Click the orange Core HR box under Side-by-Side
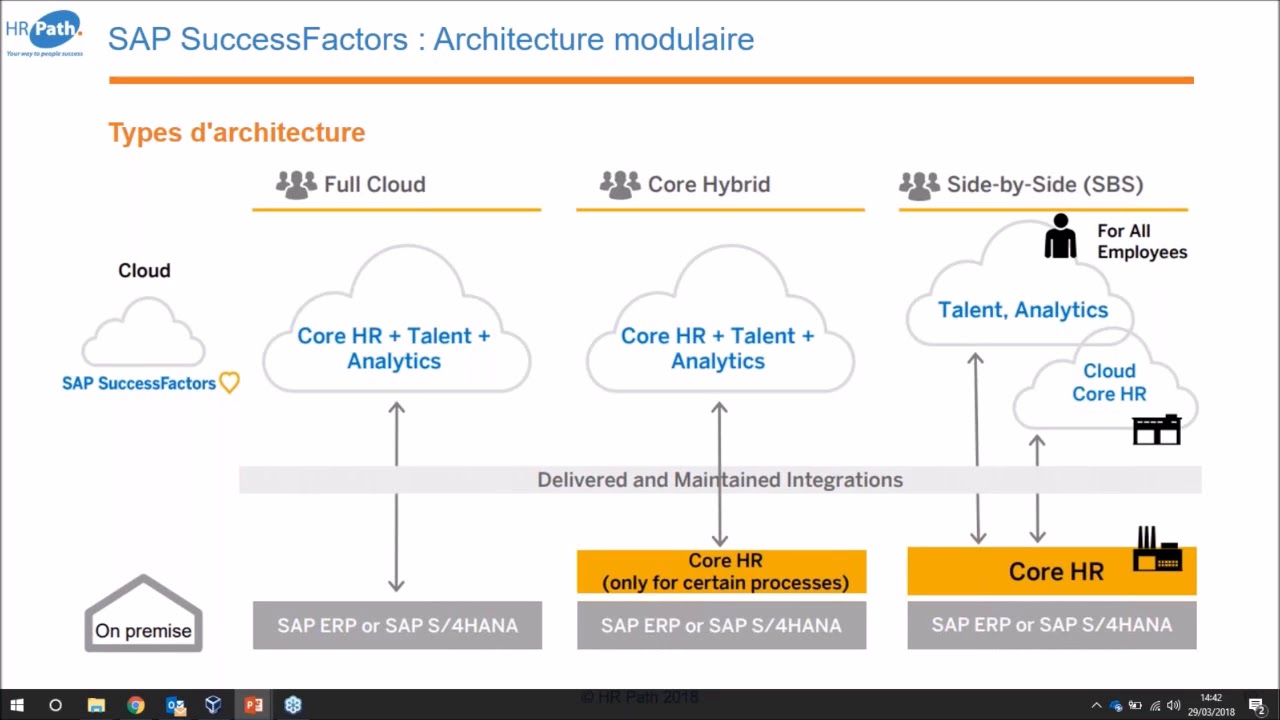The image size is (1280, 720). point(1052,571)
